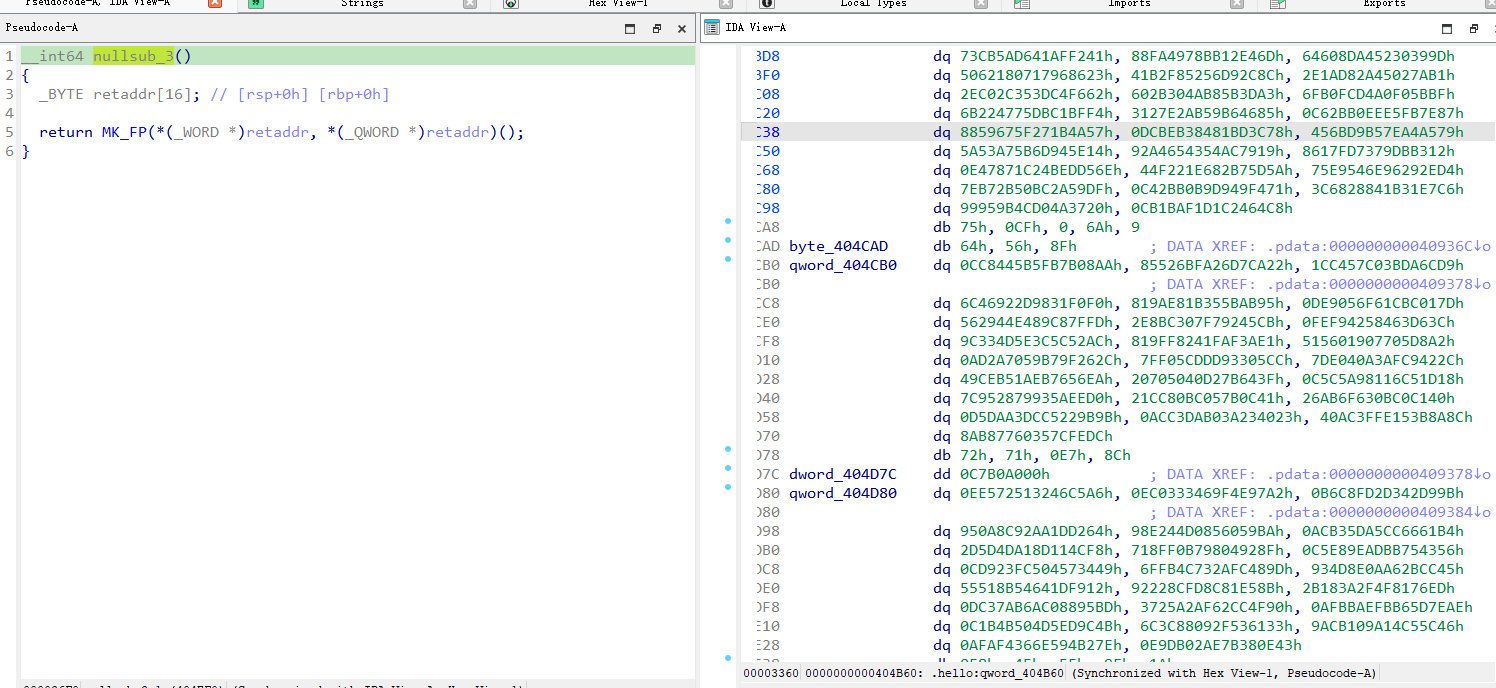This screenshot has width=1496, height=688.
Task: Click value 0C7B0A000h in dword_404D7C
Action: 1005,474
